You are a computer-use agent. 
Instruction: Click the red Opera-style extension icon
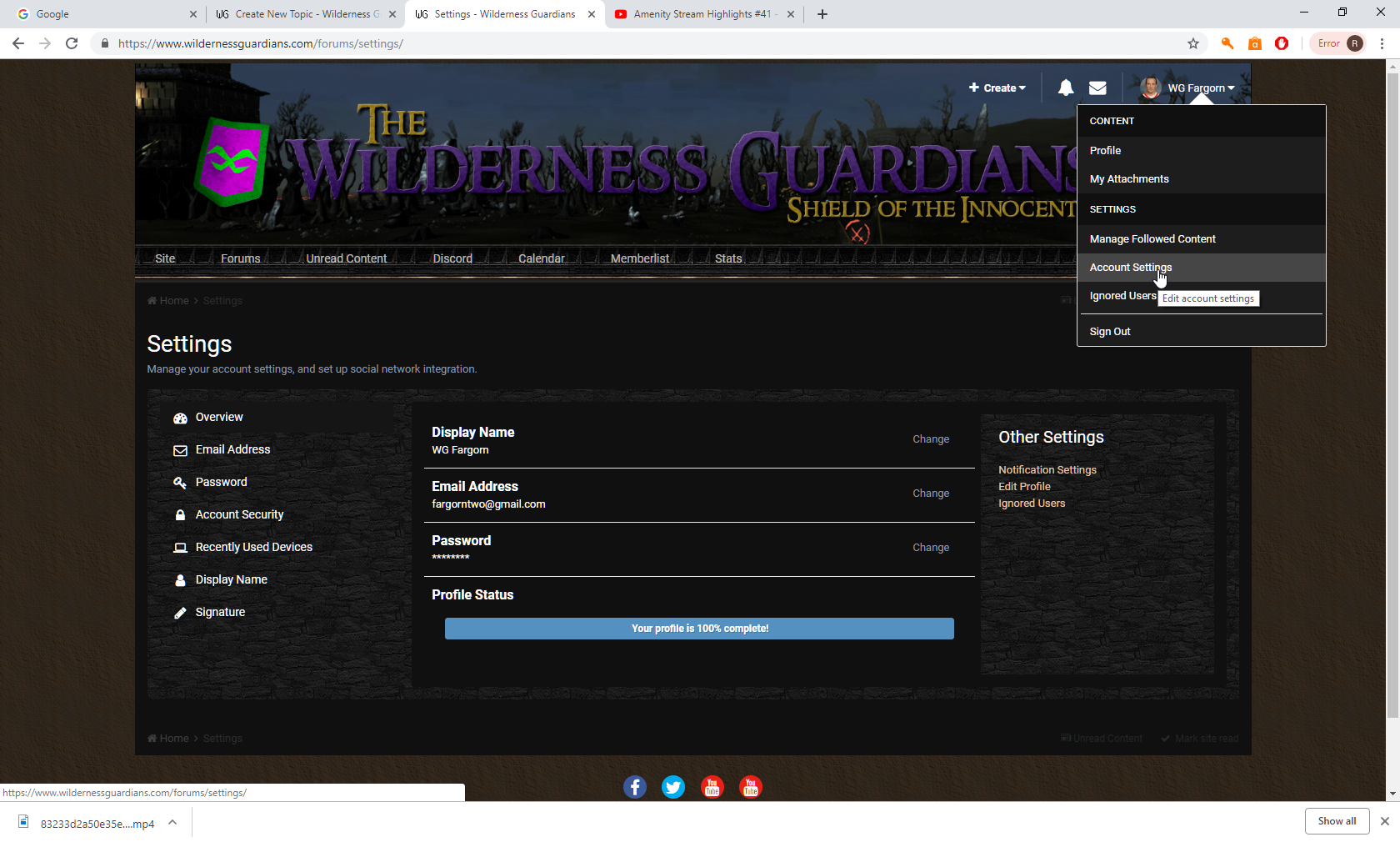[x=1282, y=43]
